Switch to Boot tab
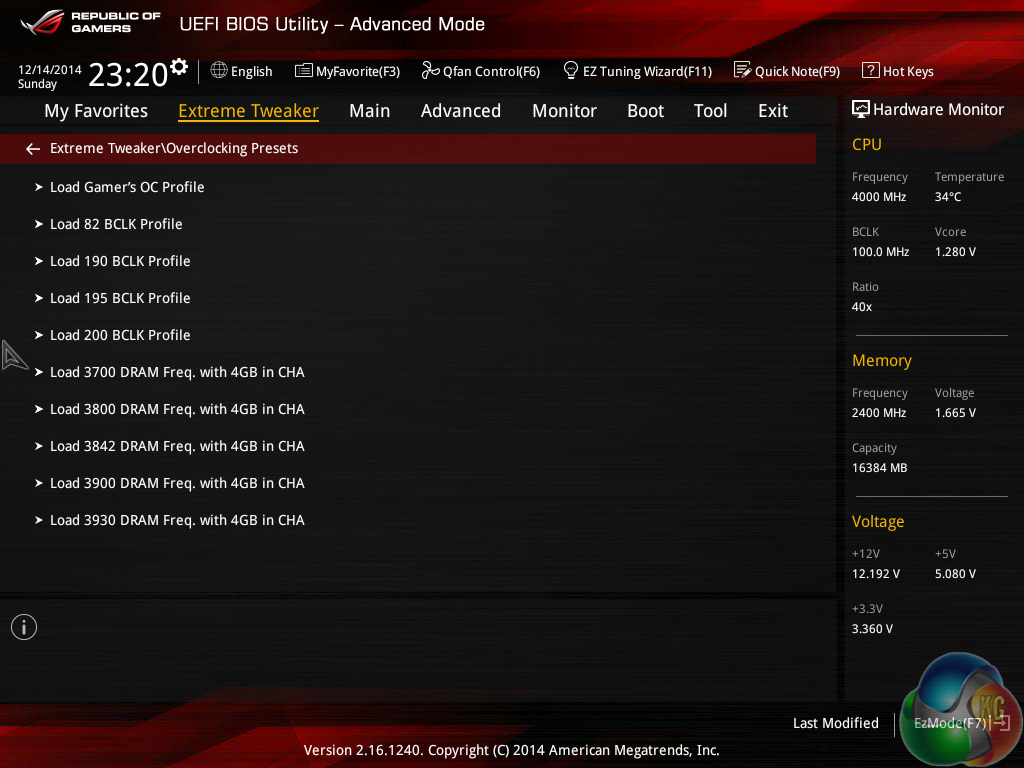Screen dimensions: 1024x768 (x=645, y=111)
